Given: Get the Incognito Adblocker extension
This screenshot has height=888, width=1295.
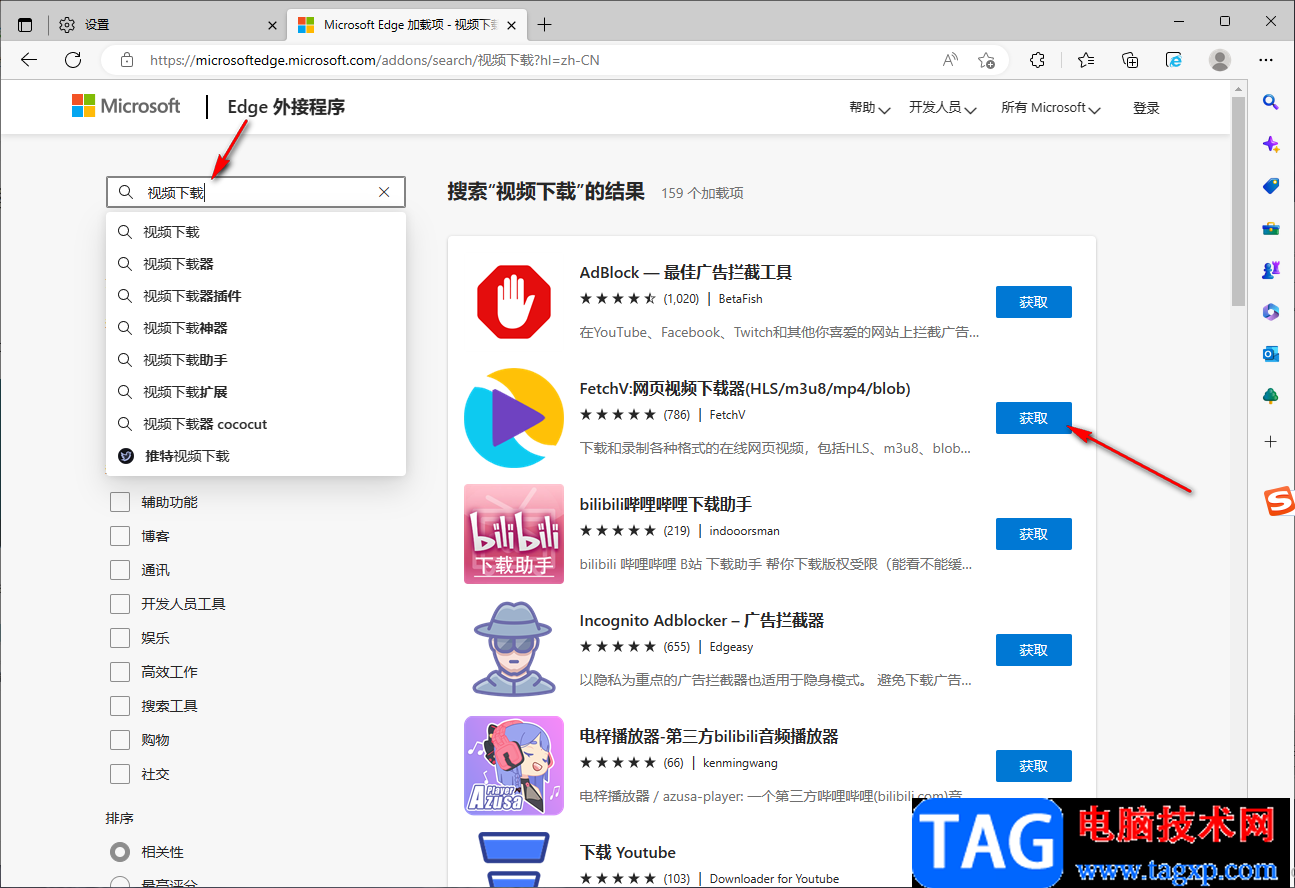Looking at the screenshot, I should point(1033,650).
